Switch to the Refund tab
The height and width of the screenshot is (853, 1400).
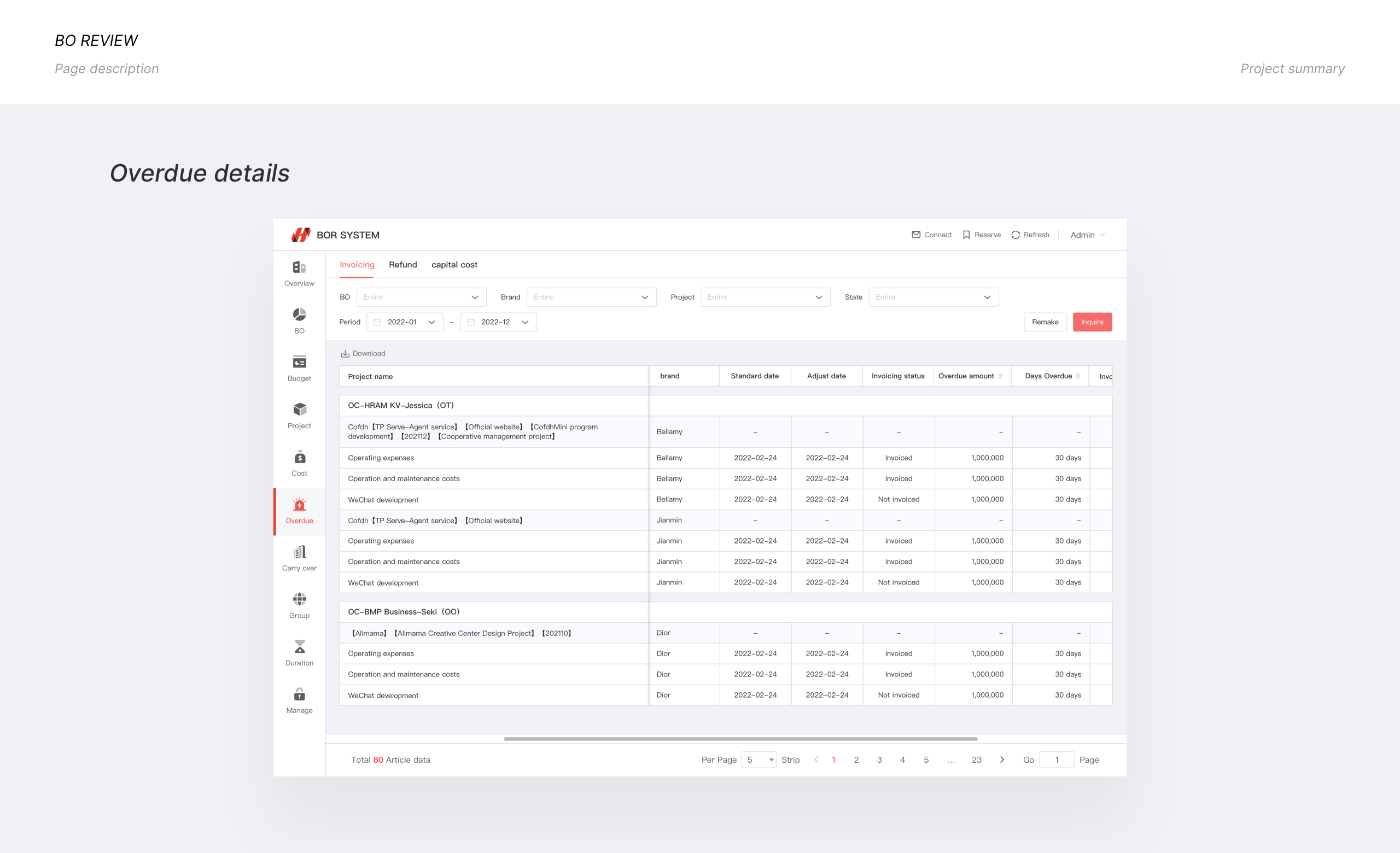pos(403,265)
